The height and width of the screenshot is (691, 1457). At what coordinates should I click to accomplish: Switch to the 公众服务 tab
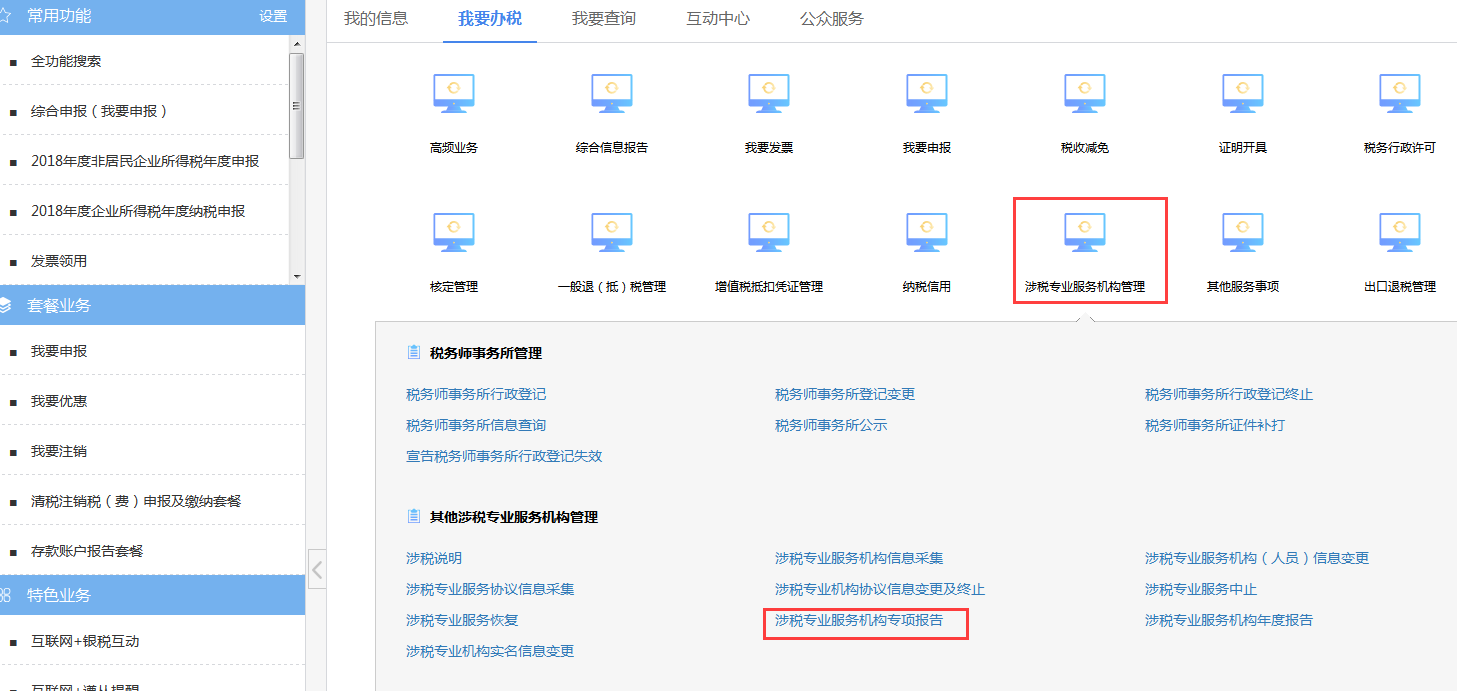click(x=832, y=18)
